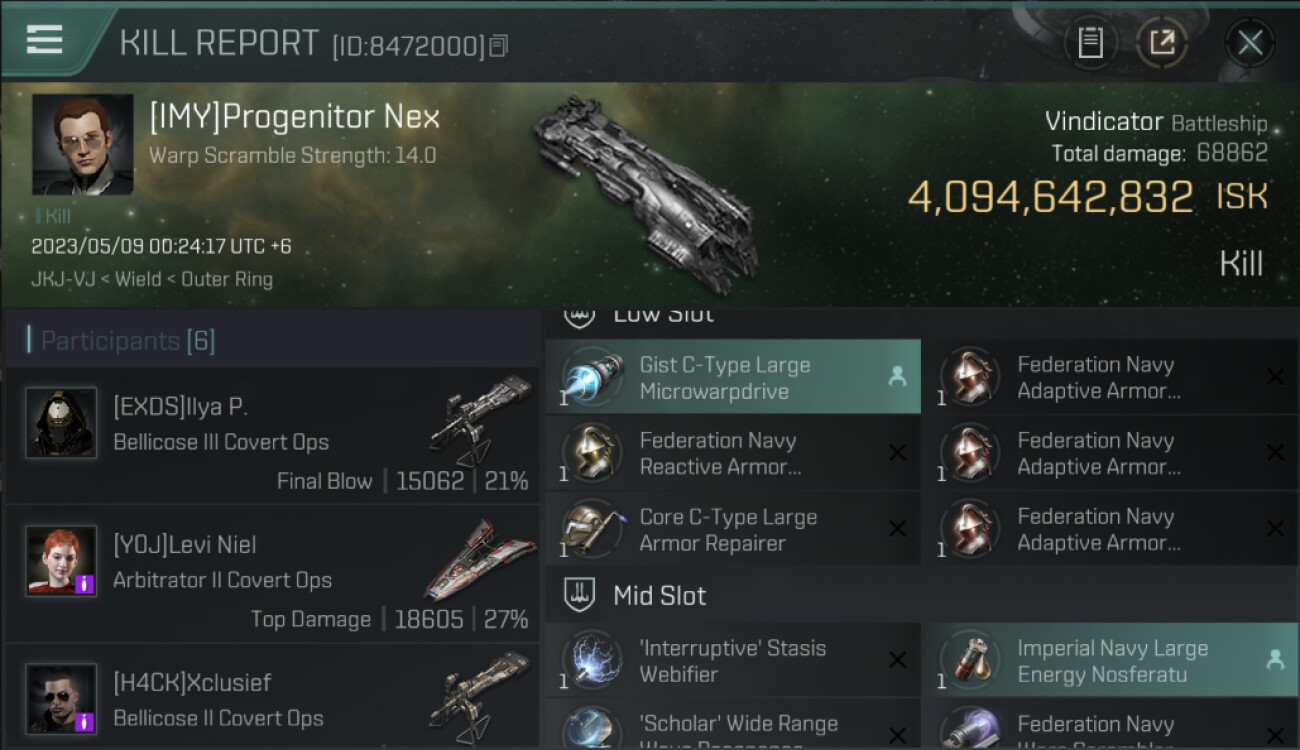
Task: Click the Vindicator Battleship name
Action: [1155, 122]
